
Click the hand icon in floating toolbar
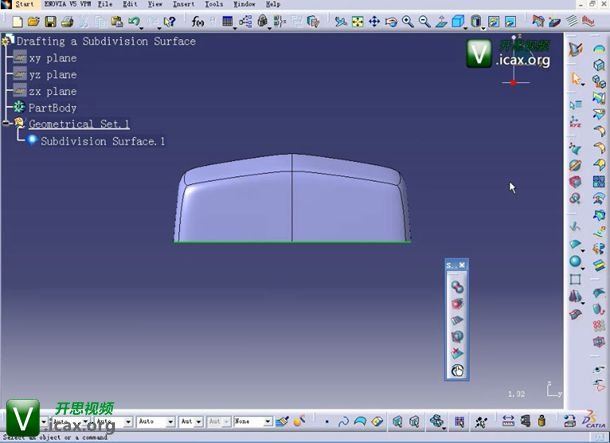[456, 370]
